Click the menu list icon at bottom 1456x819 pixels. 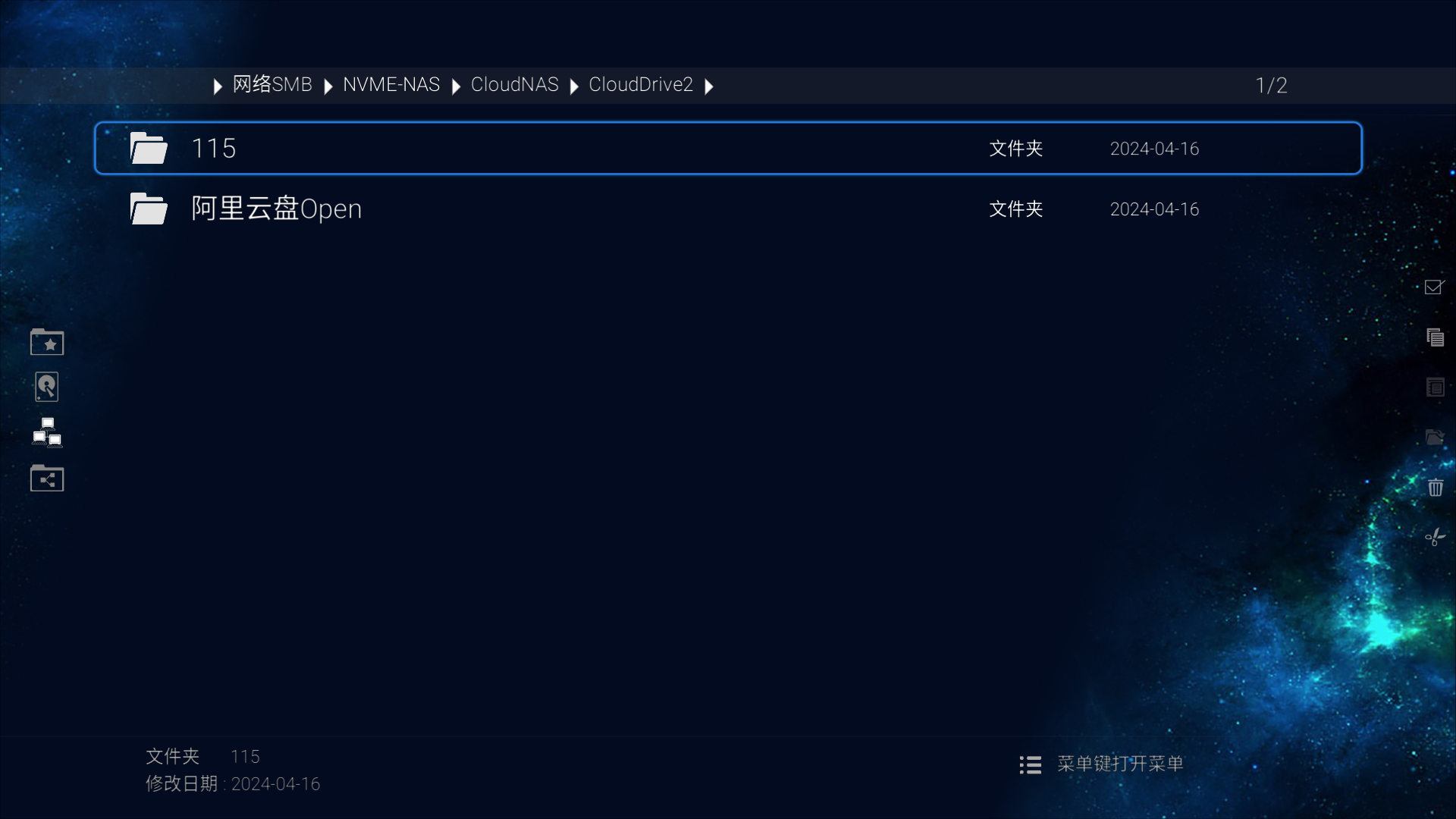[x=1030, y=764]
